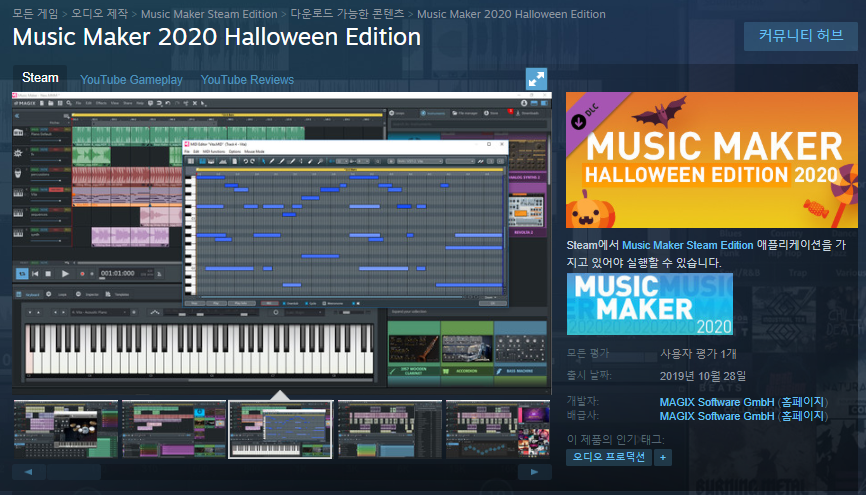
Task: Expand screenshot to fullscreen view icon
Action: click(536, 80)
